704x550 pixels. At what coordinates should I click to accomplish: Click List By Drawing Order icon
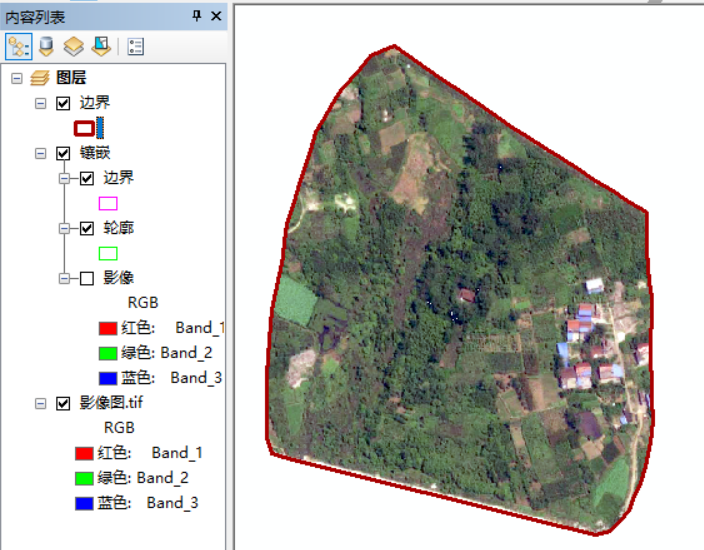coord(18,46)
